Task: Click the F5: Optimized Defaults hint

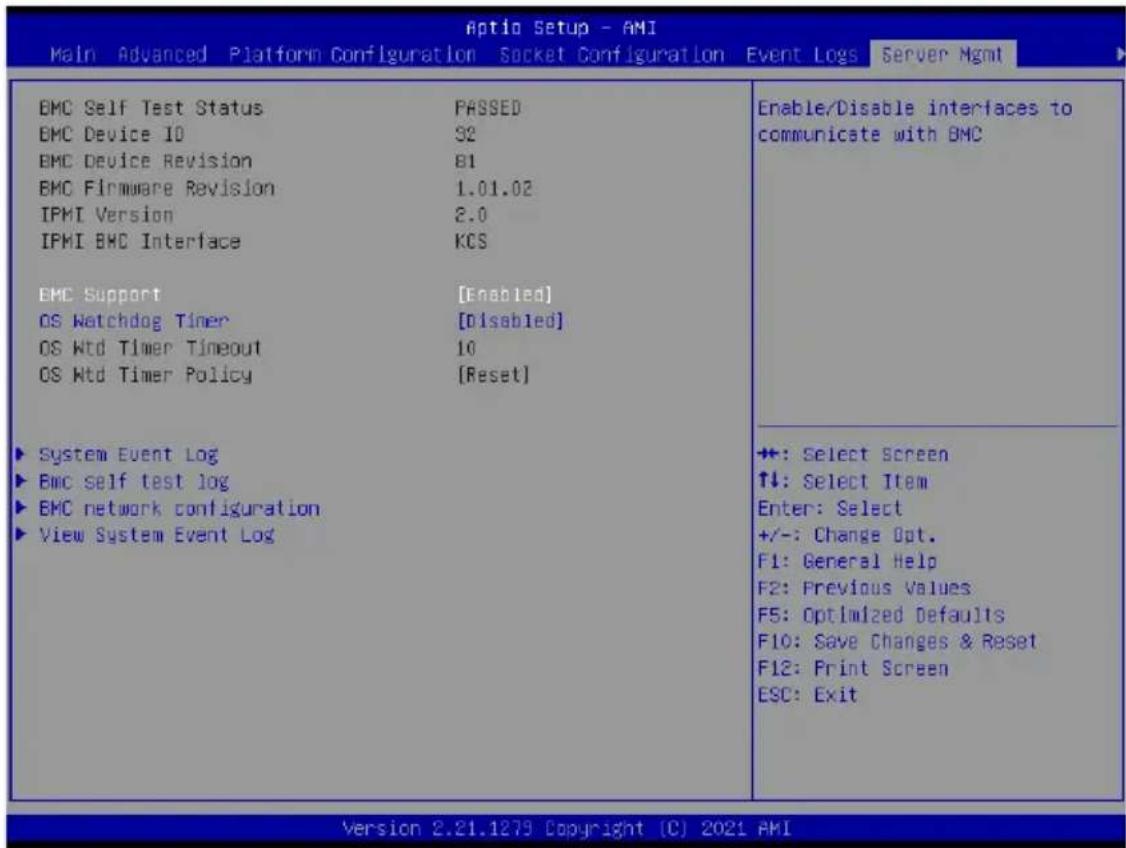Action: click(x=881, y=615)
